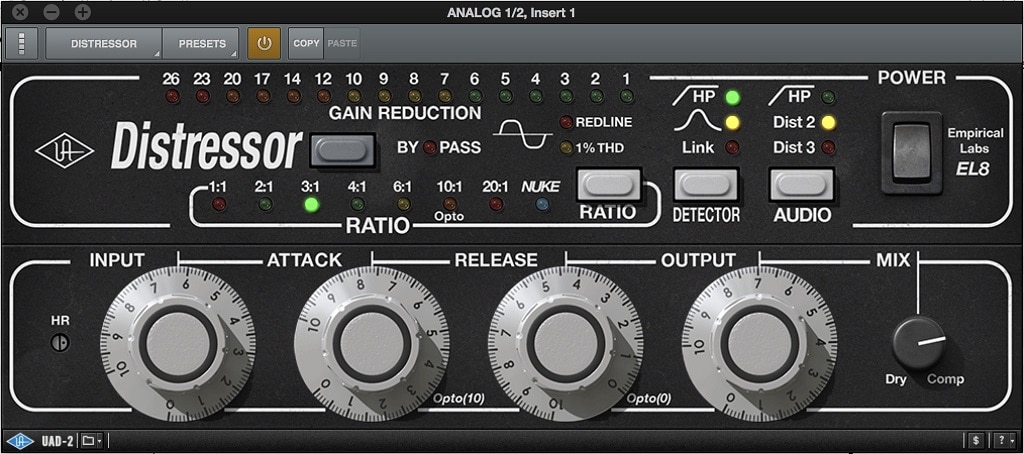Open the PRESETS dropdown menu

click(x=202, y=44)
